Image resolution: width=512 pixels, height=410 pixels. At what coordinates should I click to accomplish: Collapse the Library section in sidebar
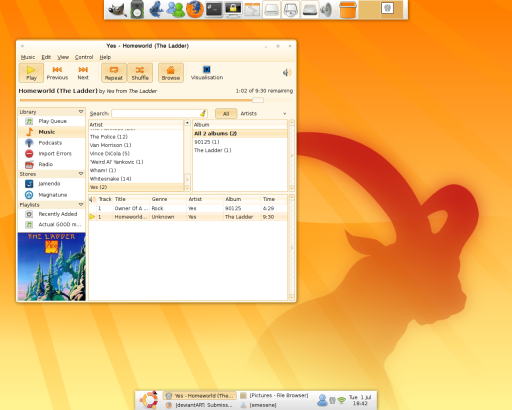coord(81,112)
